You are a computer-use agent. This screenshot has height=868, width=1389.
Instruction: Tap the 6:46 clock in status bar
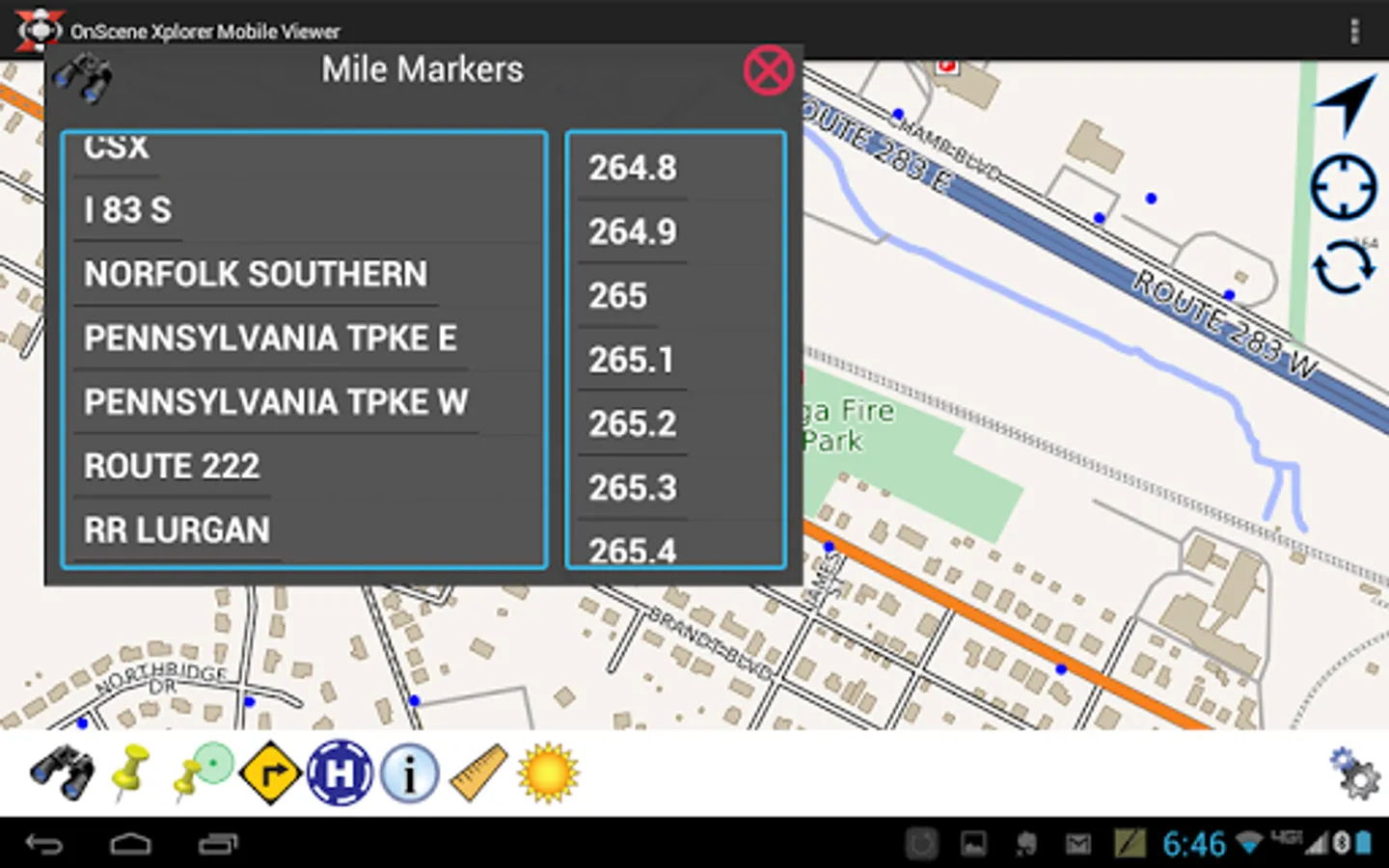1193,845
